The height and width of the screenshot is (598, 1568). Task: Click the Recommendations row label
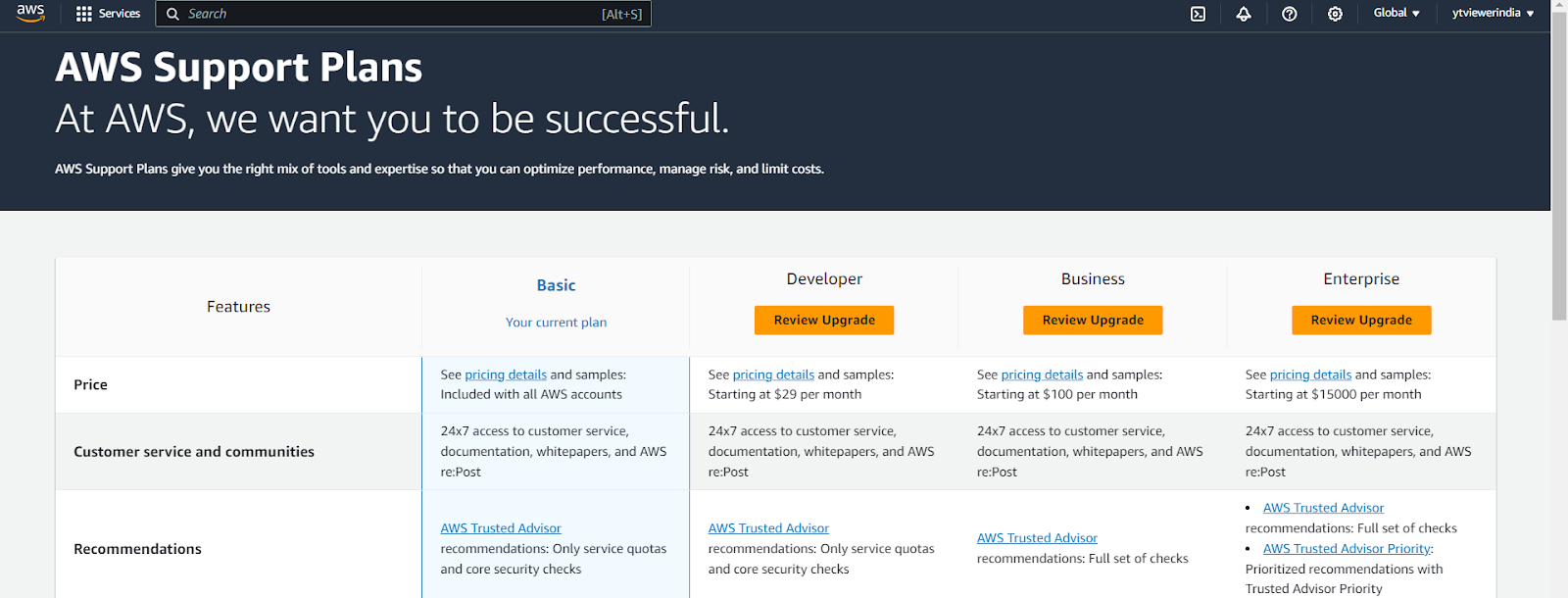(x=137, y=549)
